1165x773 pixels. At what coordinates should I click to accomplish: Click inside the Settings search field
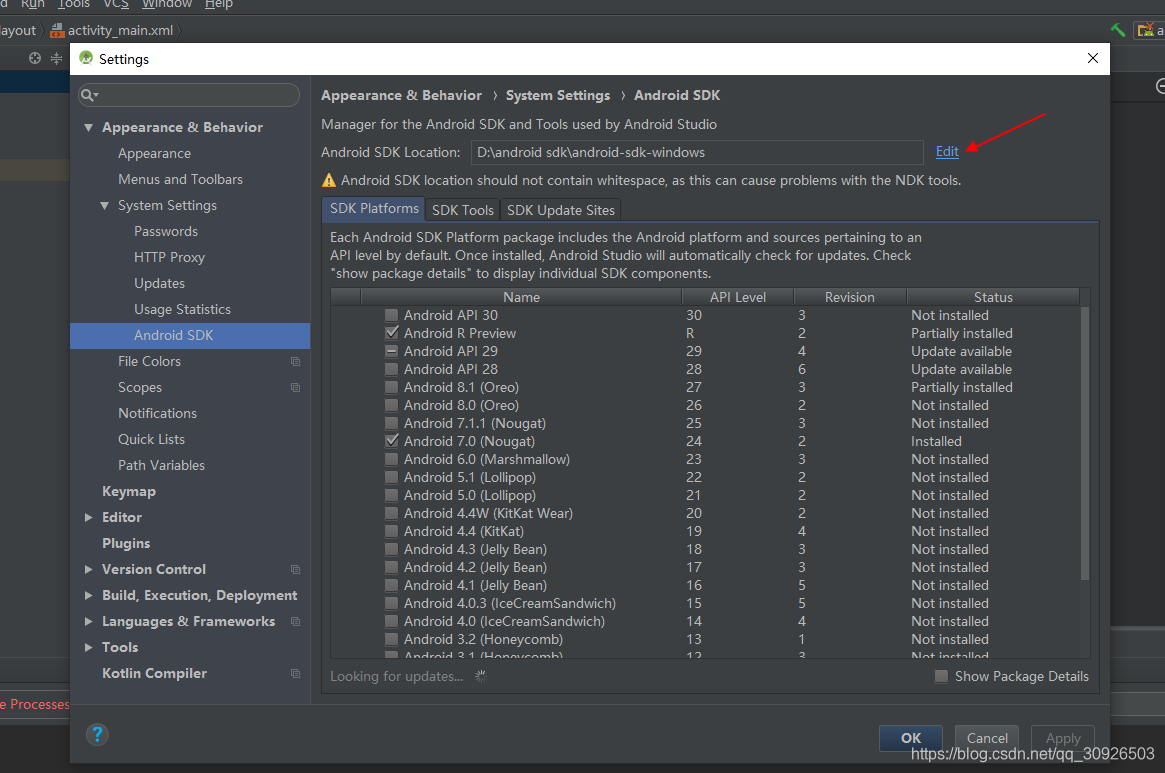pos(189,95)
